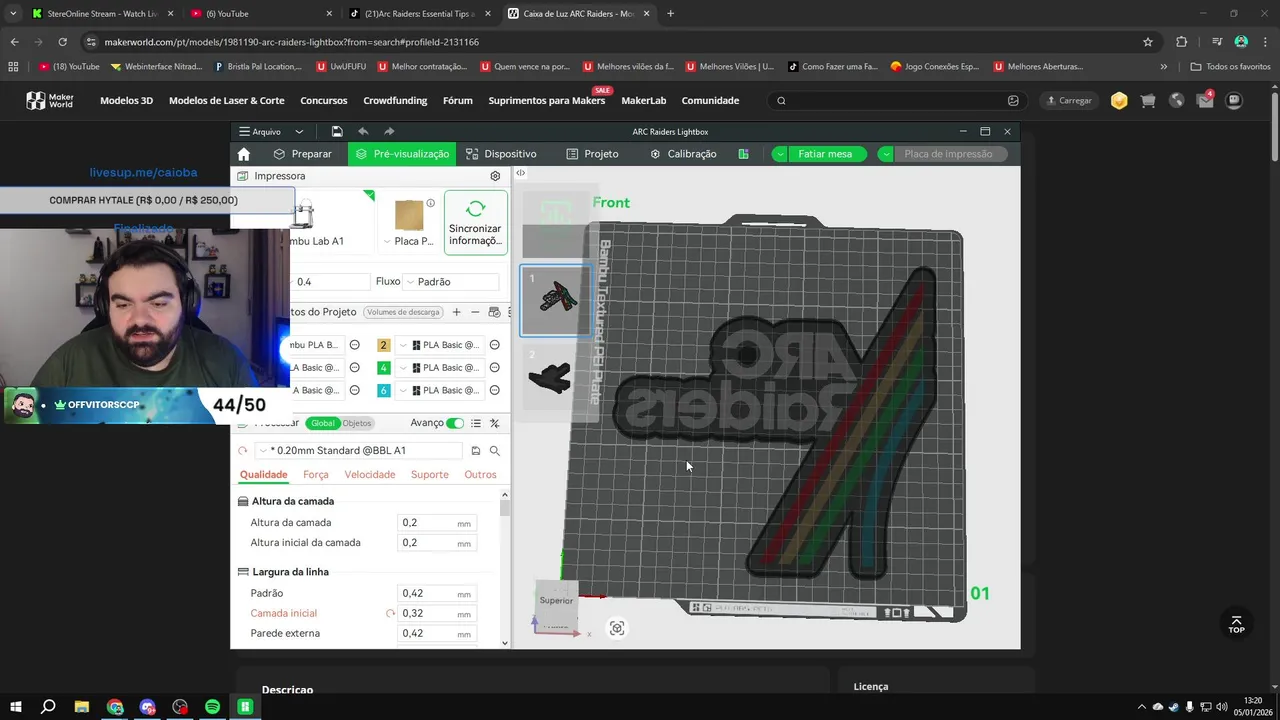Open the Calibração tab
The width and height of the screenshot is (1280, 720).
tap(683, 154)
